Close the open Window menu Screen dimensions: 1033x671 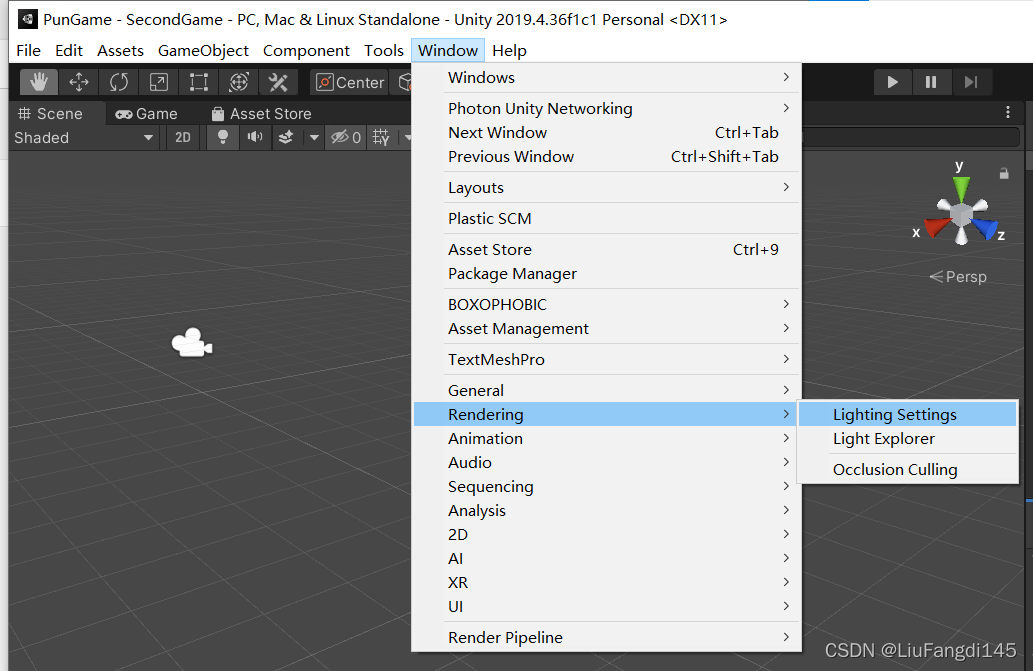[x=448, y=51]
